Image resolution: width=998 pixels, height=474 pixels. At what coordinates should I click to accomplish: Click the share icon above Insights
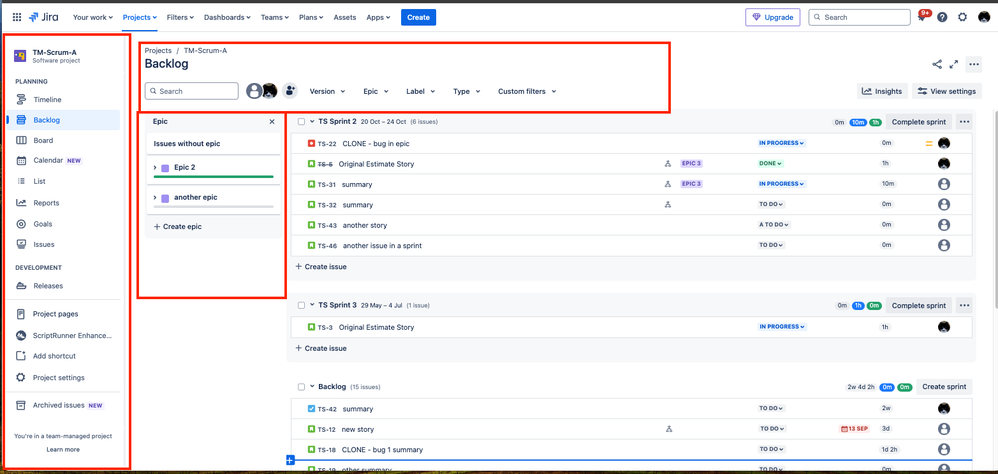[x=937, y=64]
